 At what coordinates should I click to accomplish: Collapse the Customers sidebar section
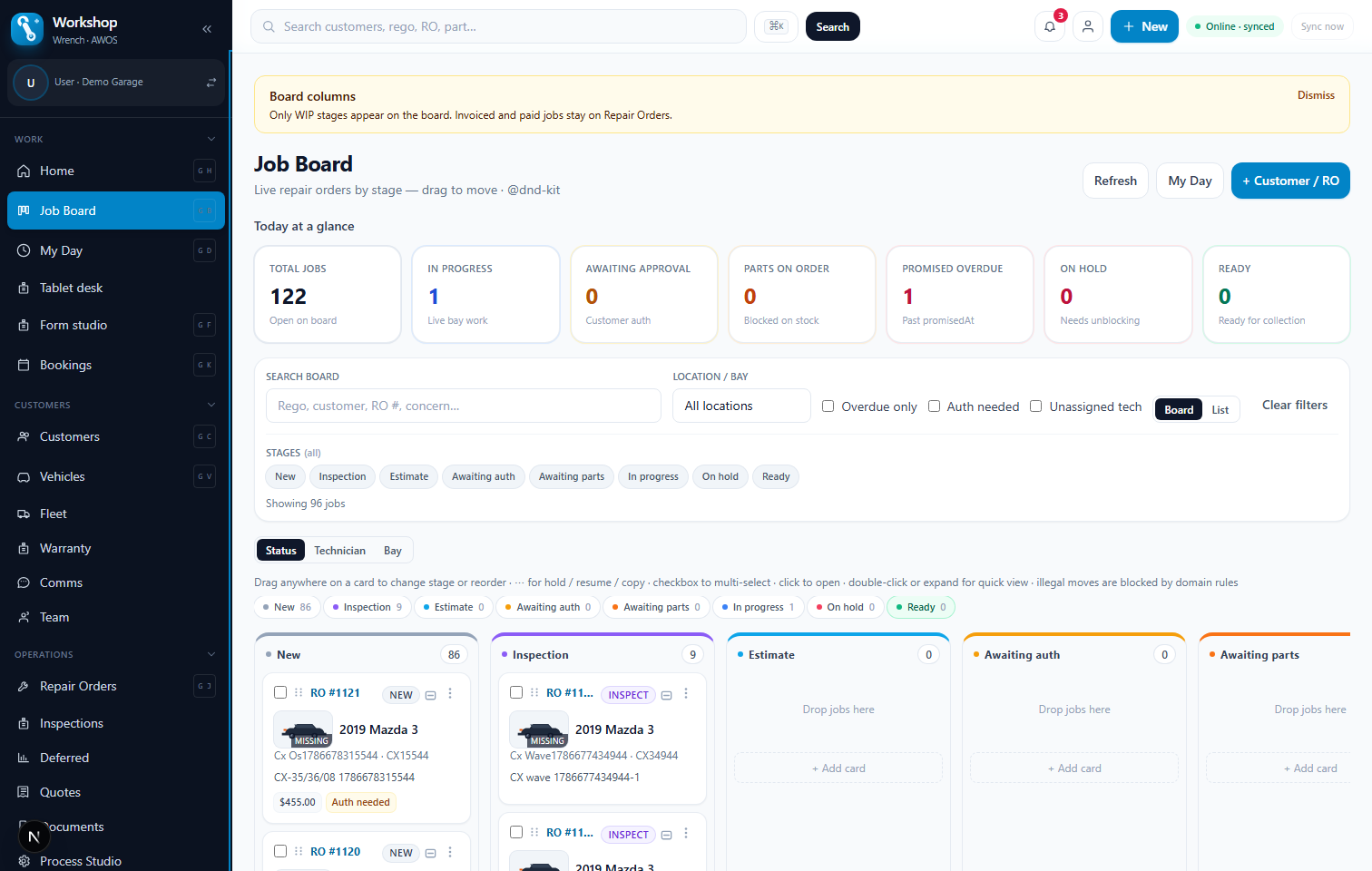point(211,405)
